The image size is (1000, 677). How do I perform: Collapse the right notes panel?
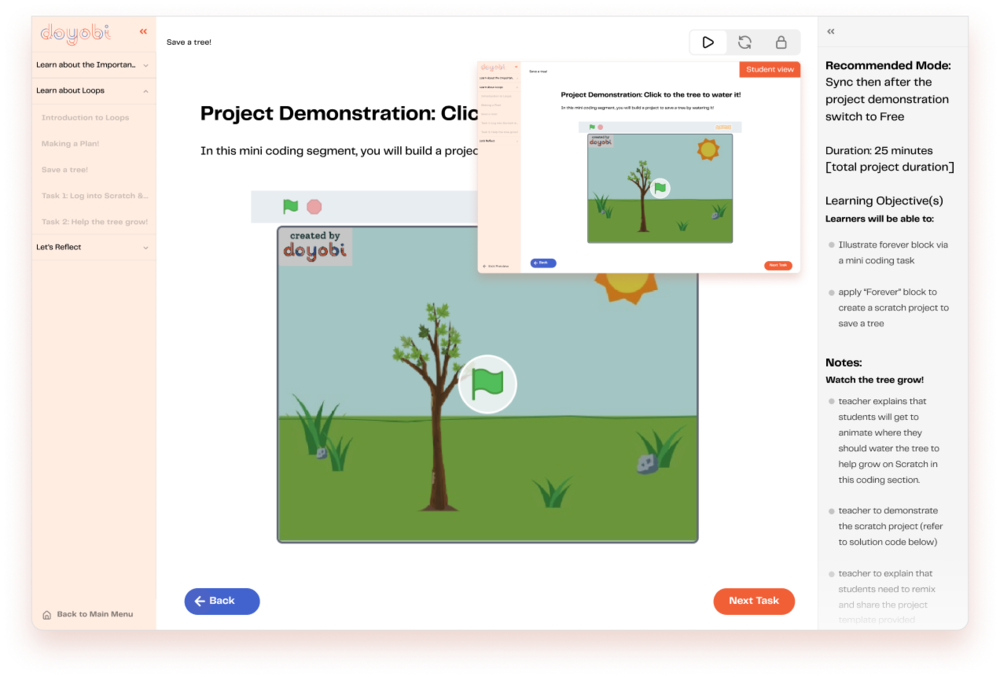pyautogui.click(x=831, y=32)
